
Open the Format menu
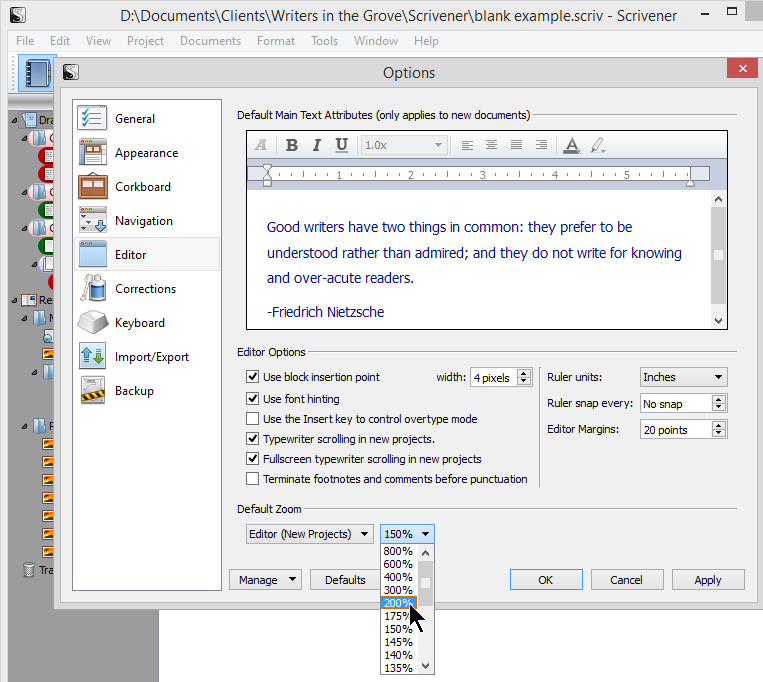(x=275, y=41)
